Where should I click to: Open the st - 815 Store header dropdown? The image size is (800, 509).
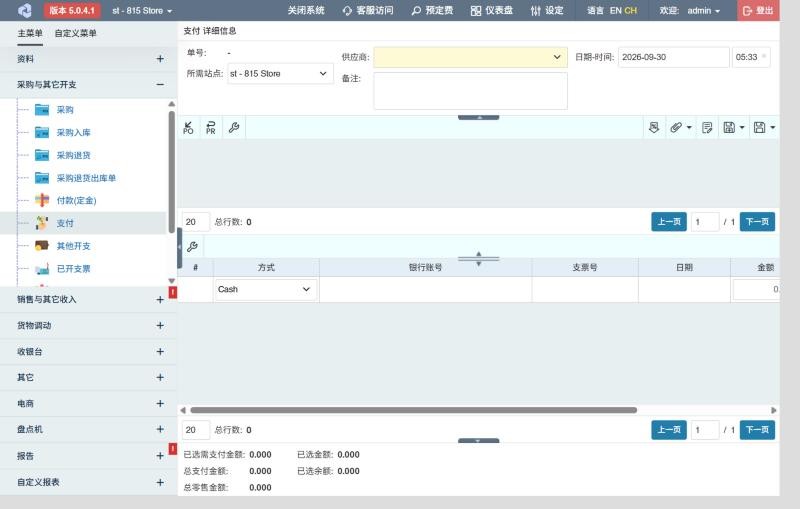[x=142, y=10]
